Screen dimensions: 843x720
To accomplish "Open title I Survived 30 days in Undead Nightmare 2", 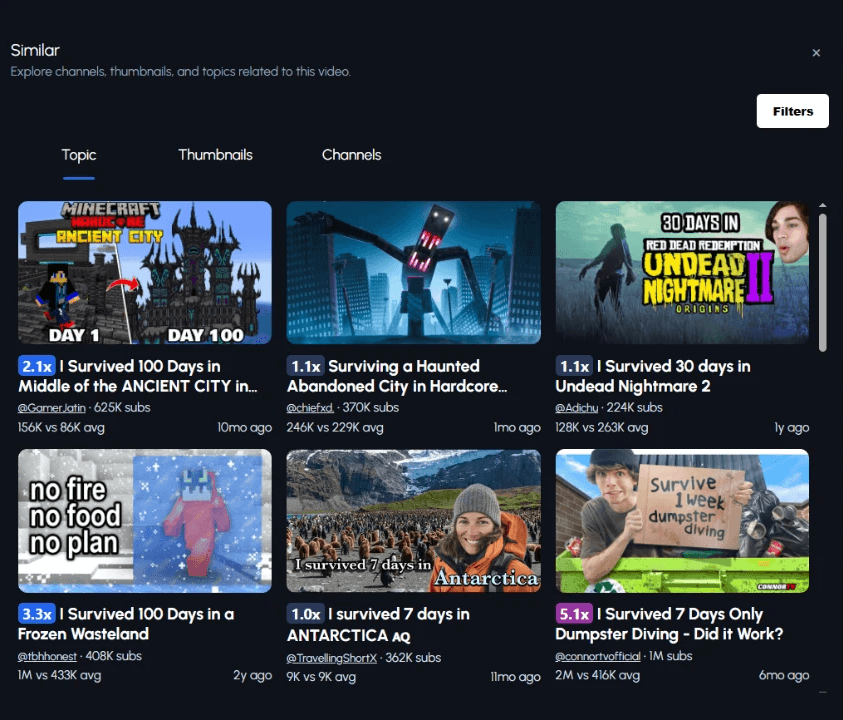I will (653, 376).
